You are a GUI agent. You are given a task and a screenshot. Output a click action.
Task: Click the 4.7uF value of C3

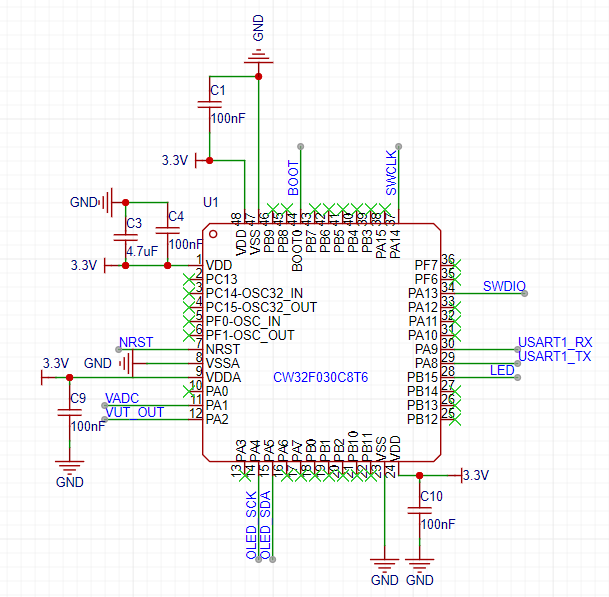tap(142, 251)
